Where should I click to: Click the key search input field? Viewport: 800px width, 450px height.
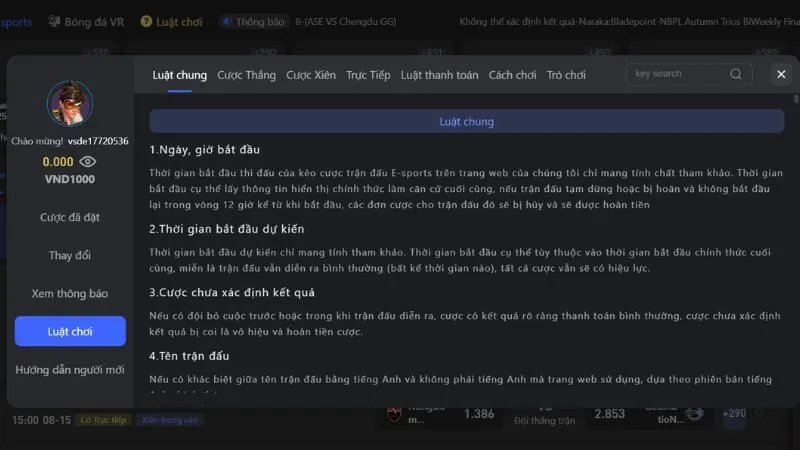(676, 74)
